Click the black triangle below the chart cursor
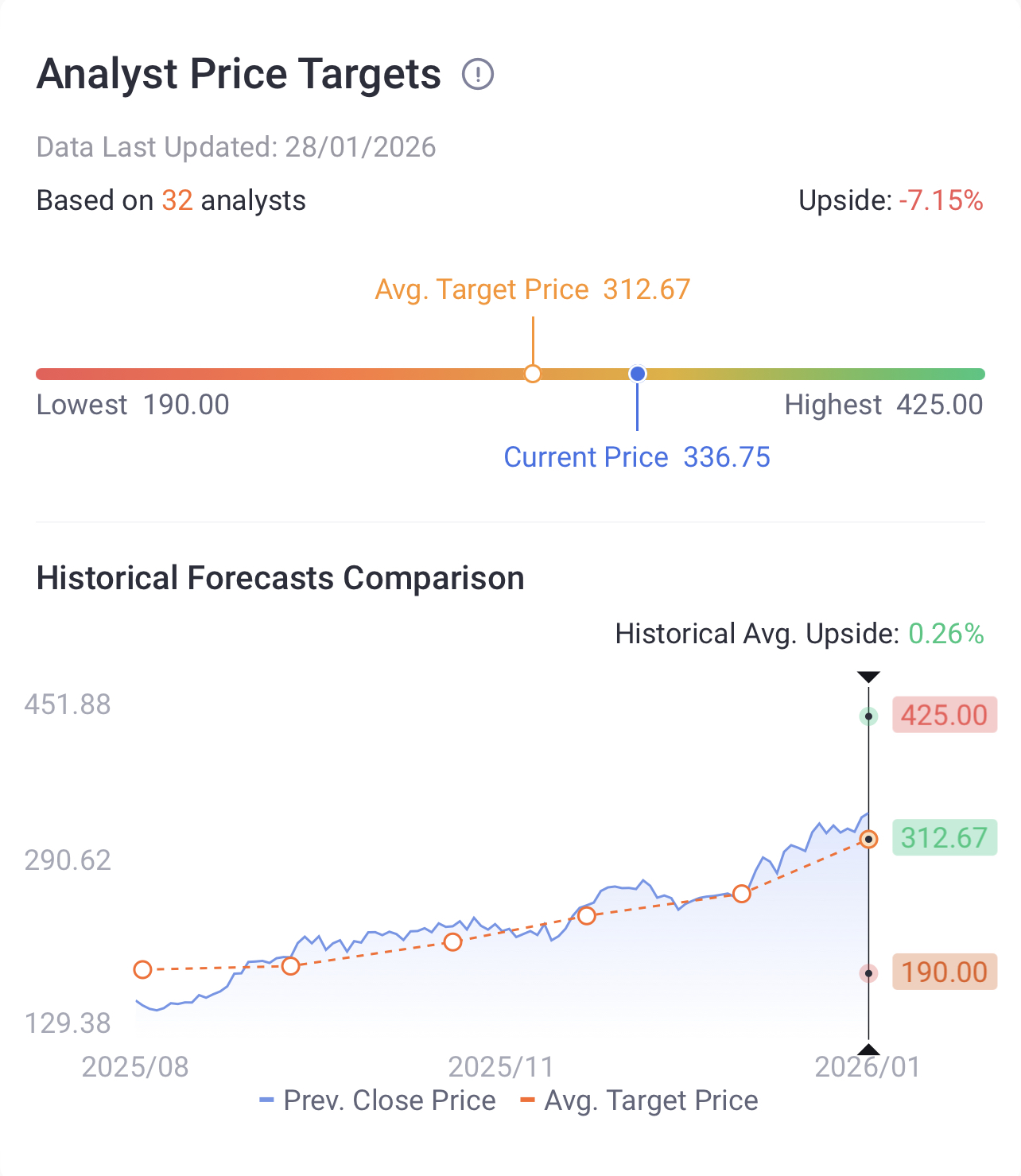Screen dimensions: 1021x1176 coord(868,1050)
